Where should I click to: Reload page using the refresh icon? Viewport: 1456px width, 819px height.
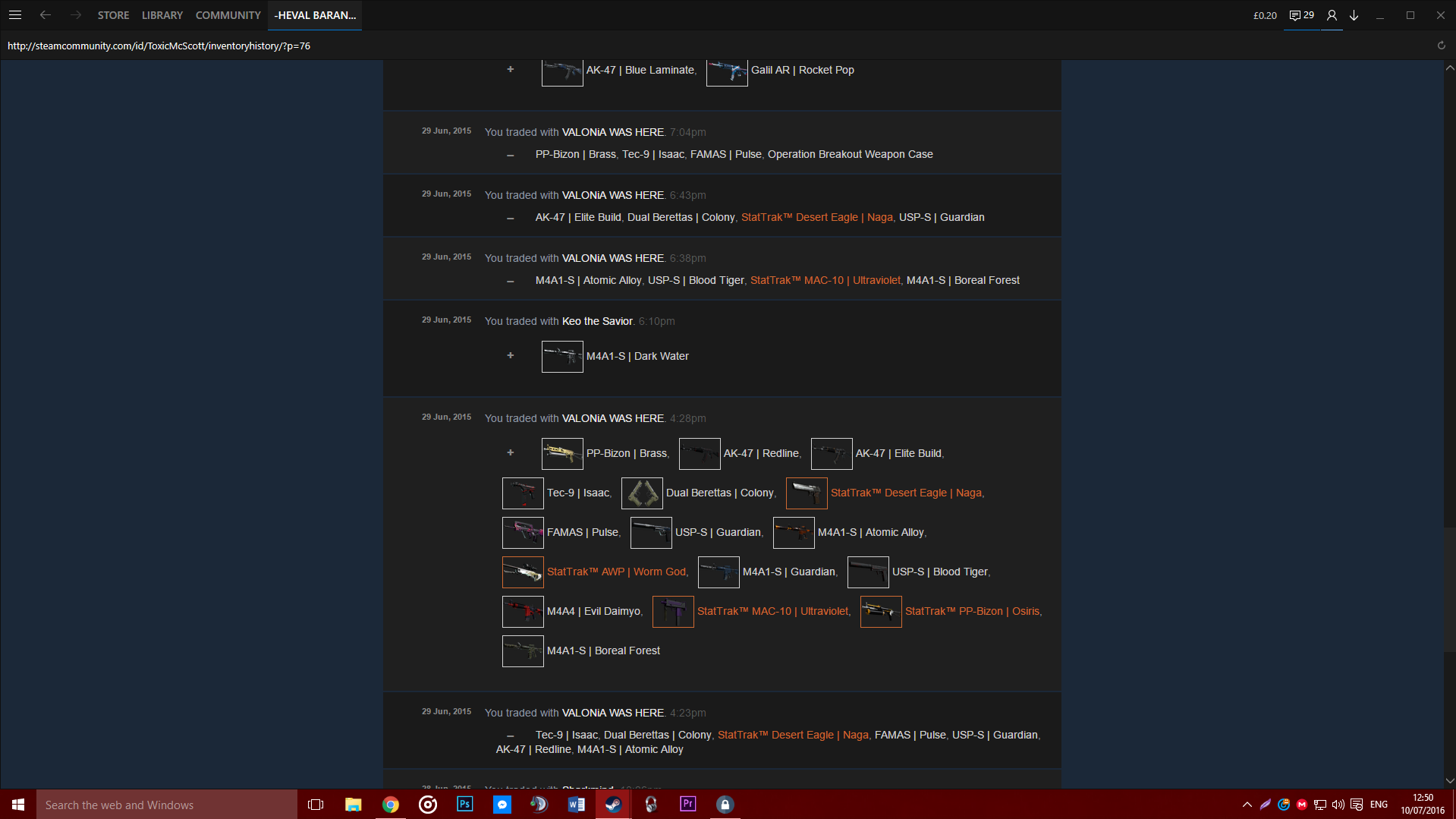(1441, 46)
